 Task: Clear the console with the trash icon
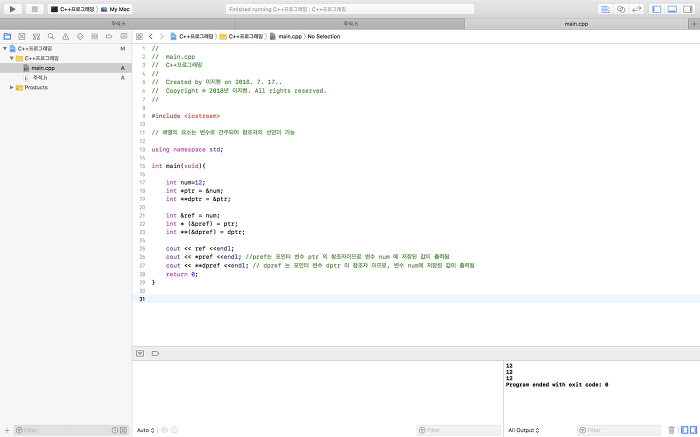tap(671, 430)
